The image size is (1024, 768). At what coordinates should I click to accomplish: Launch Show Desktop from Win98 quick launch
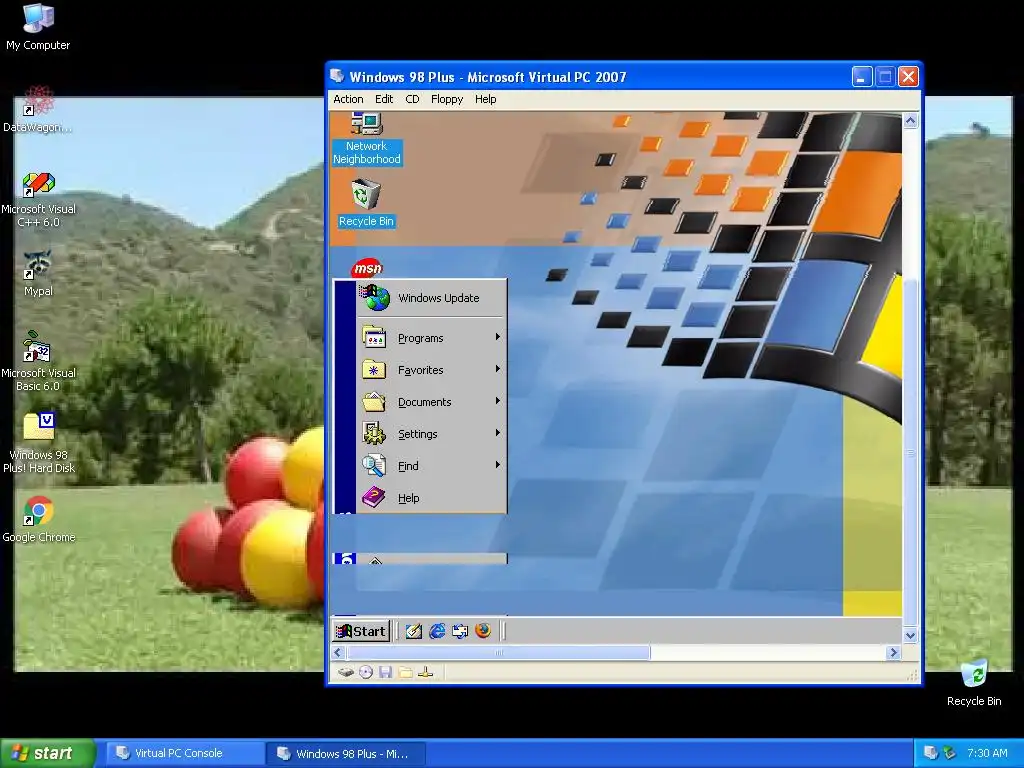pyautogui.click(x=413, y=631)
